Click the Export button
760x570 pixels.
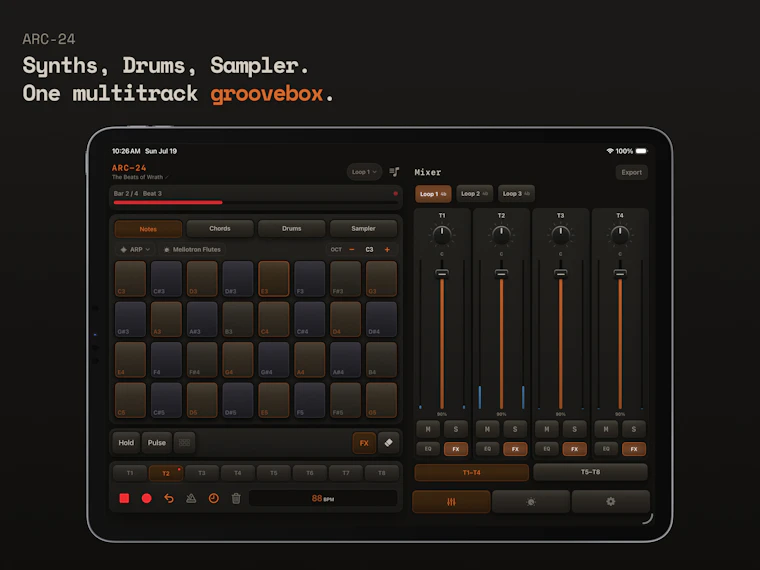coord(632,172)
